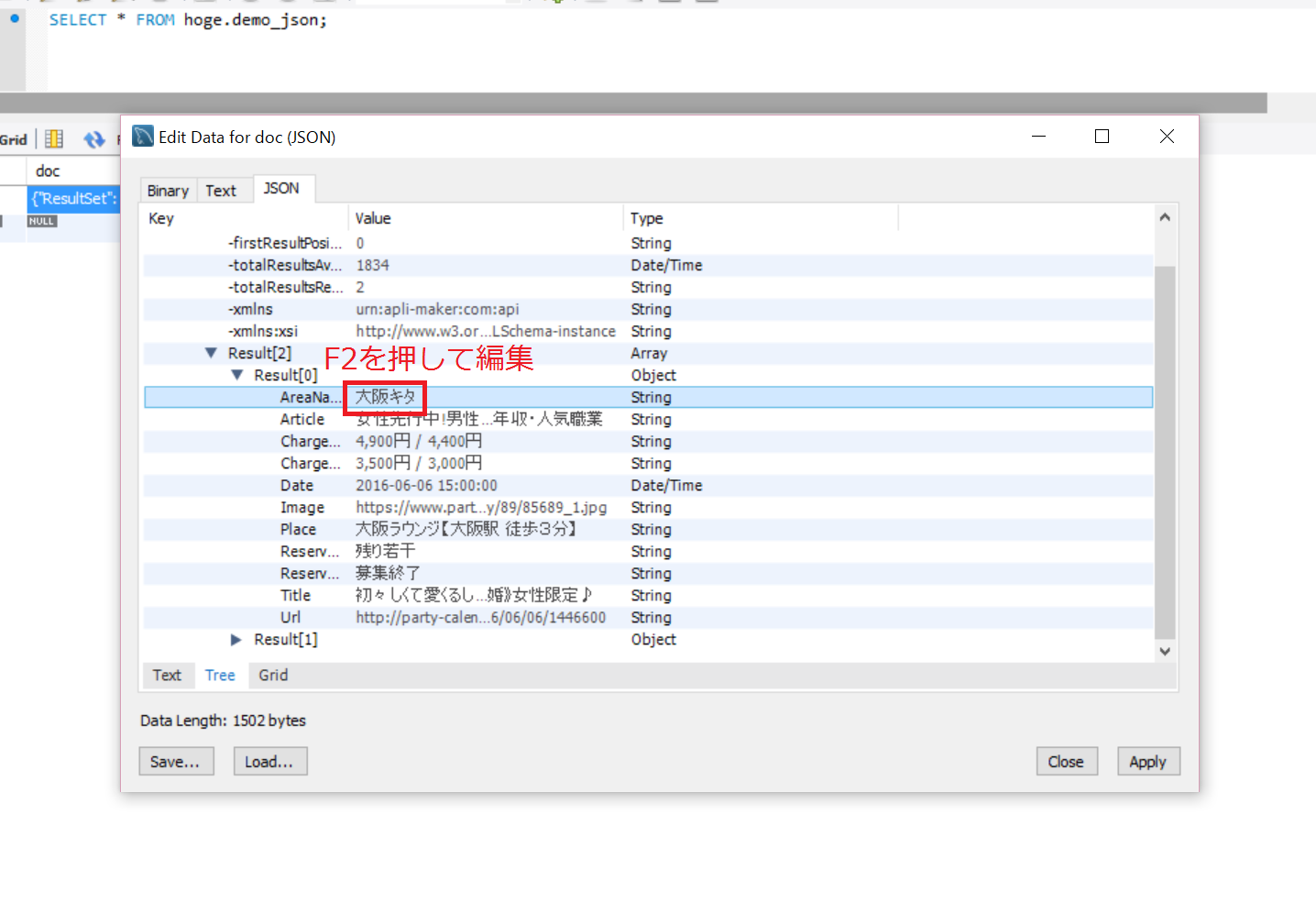The image size is (1316, 913).
Task: Click value 募集終了
Action: point(388,573)
